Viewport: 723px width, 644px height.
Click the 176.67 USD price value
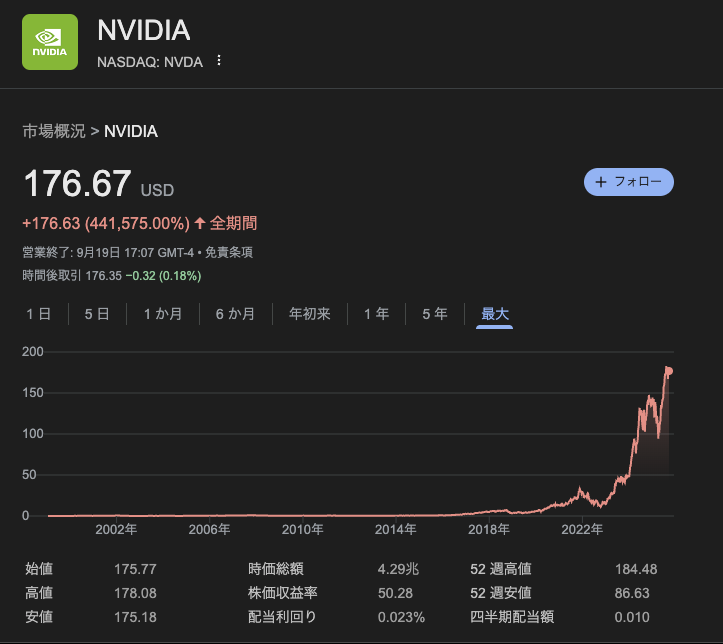[x=77, y=184]
